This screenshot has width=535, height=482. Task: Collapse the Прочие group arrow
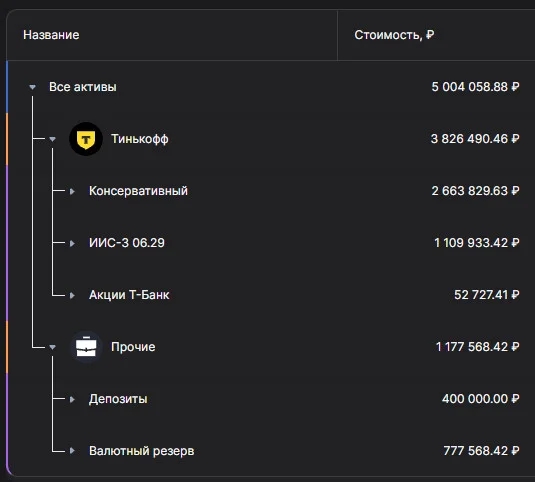[52, 347]
